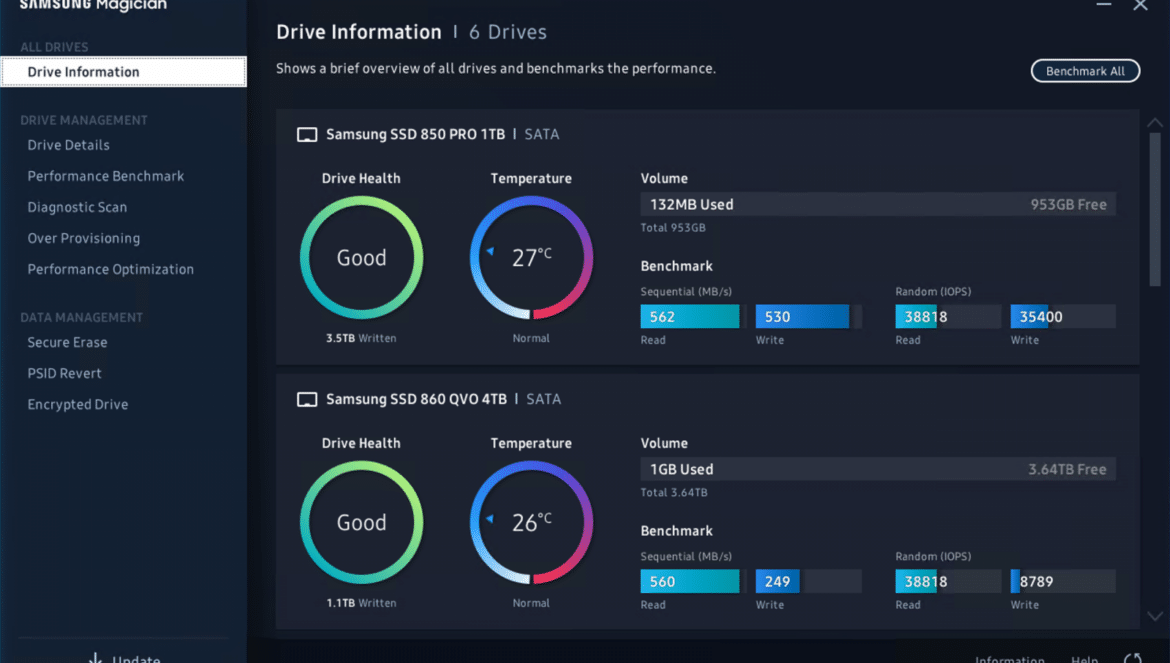Viewport: 1170px width, 663px height.
Task: Click the drive icon beside Samsung SSD 860 QVO
Action: tap(307, 400)
